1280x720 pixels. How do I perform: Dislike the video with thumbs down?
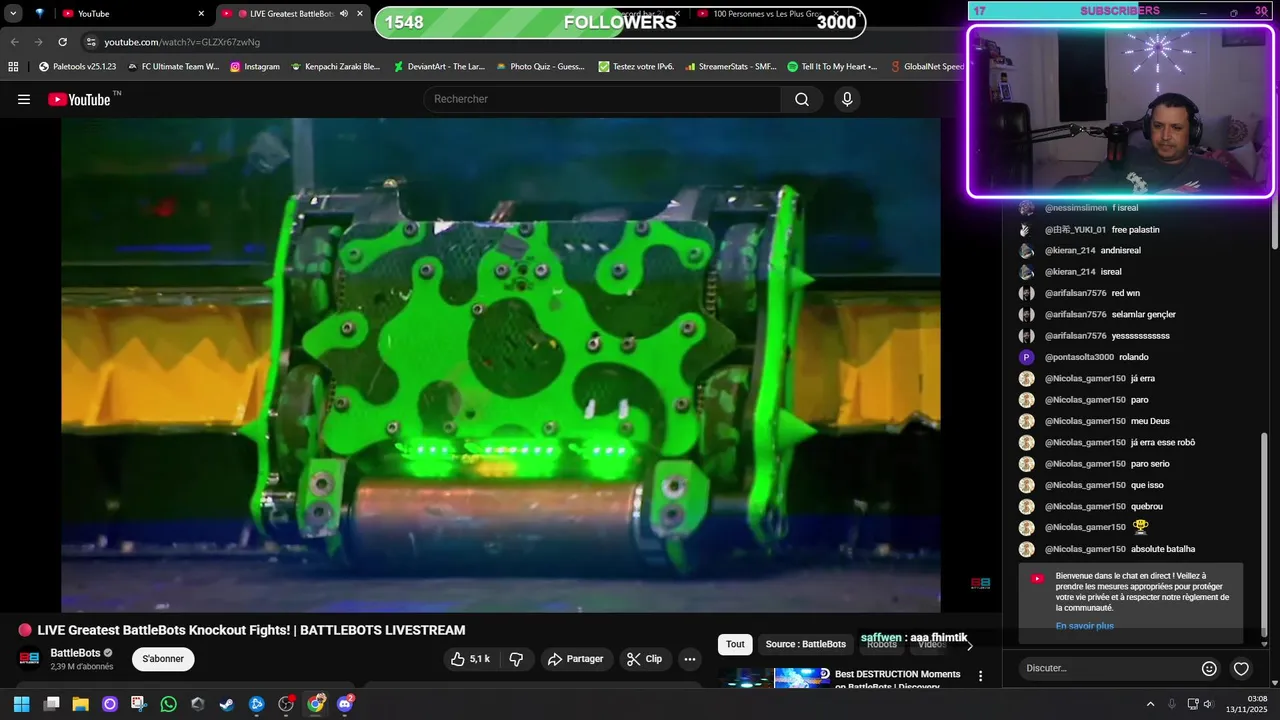click(x=516, y=659)
